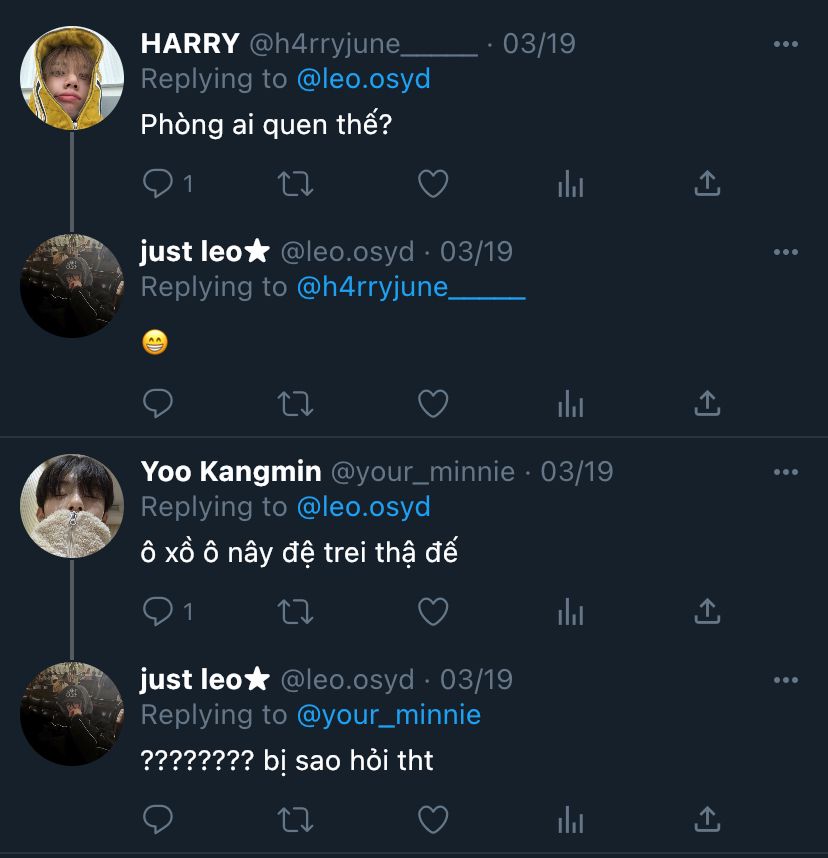Viewport: 828px width, 858px height.
Task: Share just leo's emoji reply
Action: [x=707, y=403]
